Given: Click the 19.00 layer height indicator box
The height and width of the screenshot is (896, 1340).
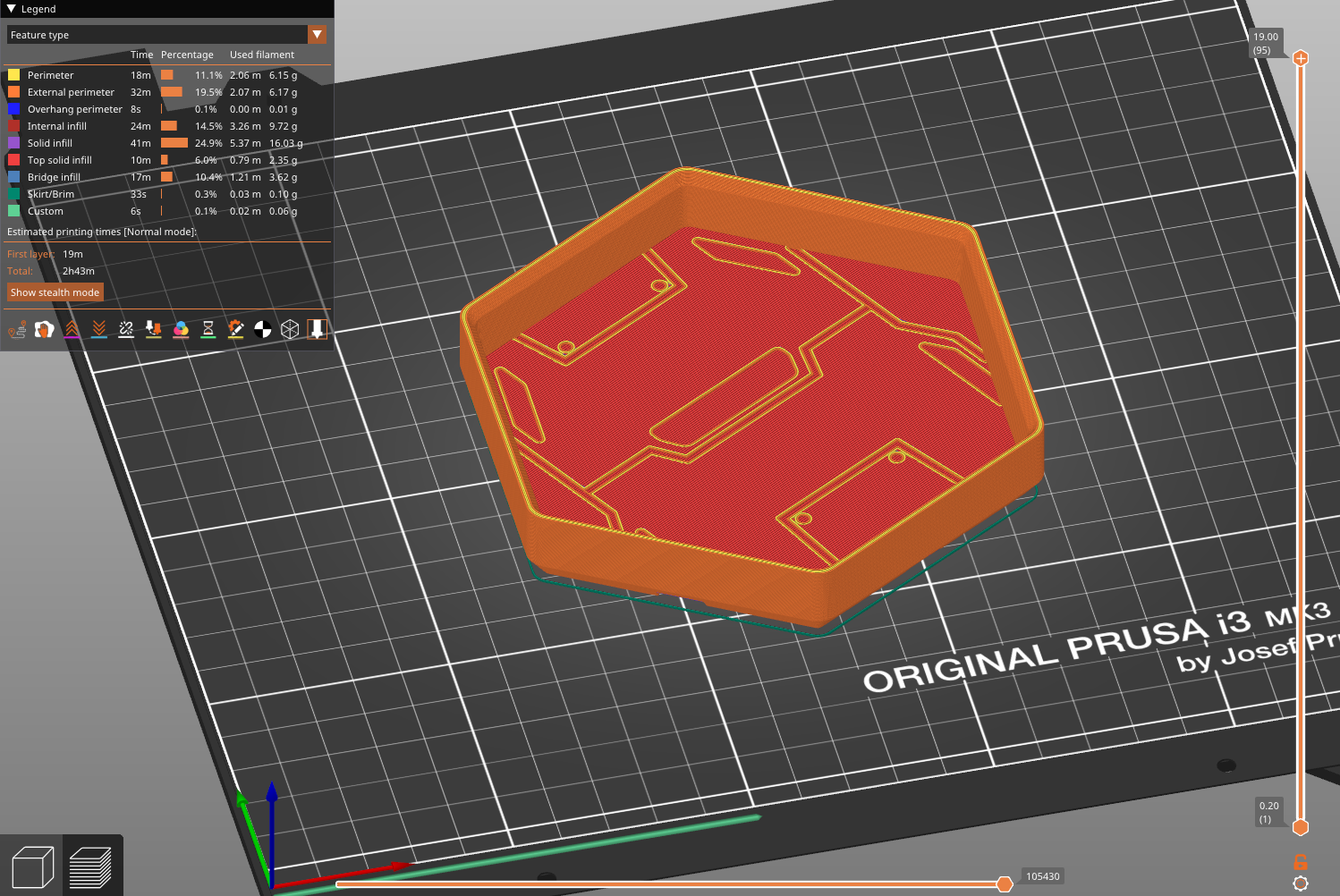Looking at the screenshot, I should [x=1265, y=42].
